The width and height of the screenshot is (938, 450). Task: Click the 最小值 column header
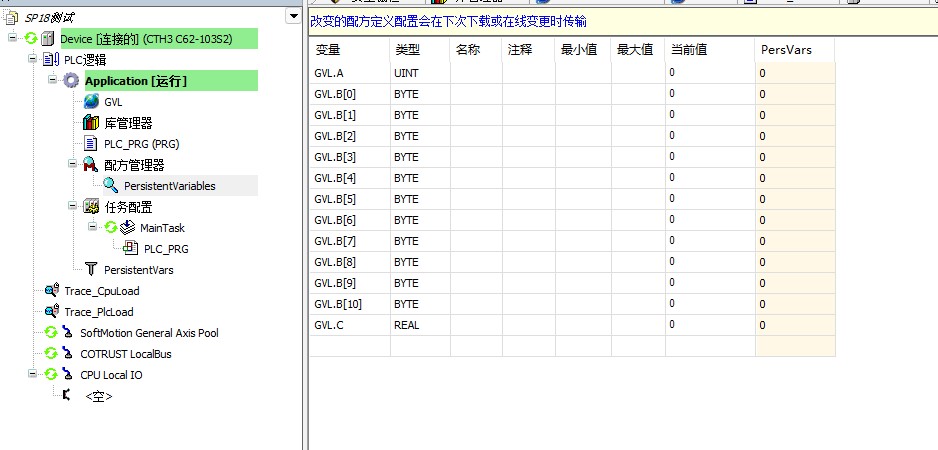pyautogui.click(x=583, y=50)
